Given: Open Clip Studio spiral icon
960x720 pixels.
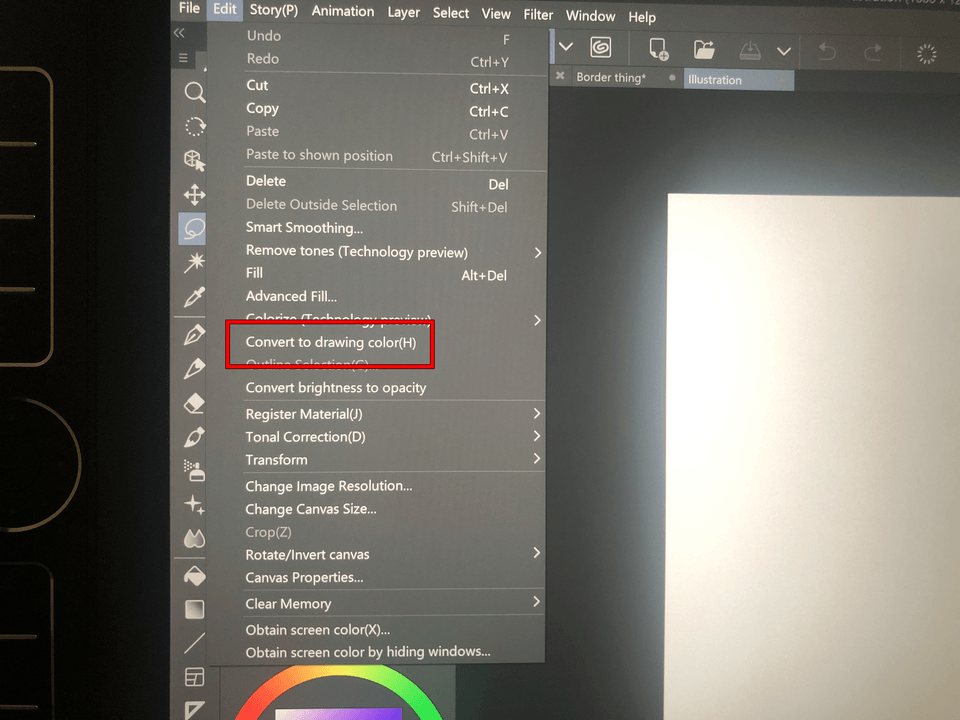Looking at the screenshot, I should click(601, 47).
